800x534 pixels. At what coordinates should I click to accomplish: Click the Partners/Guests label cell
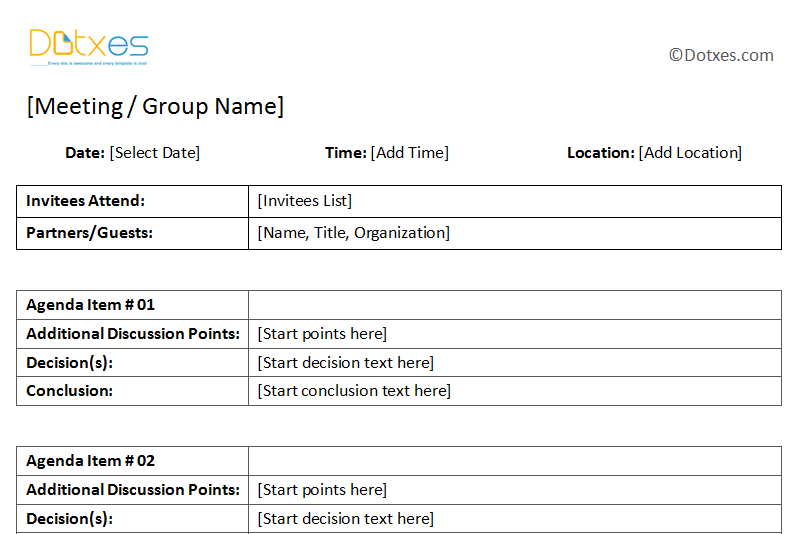click(133, 234)
